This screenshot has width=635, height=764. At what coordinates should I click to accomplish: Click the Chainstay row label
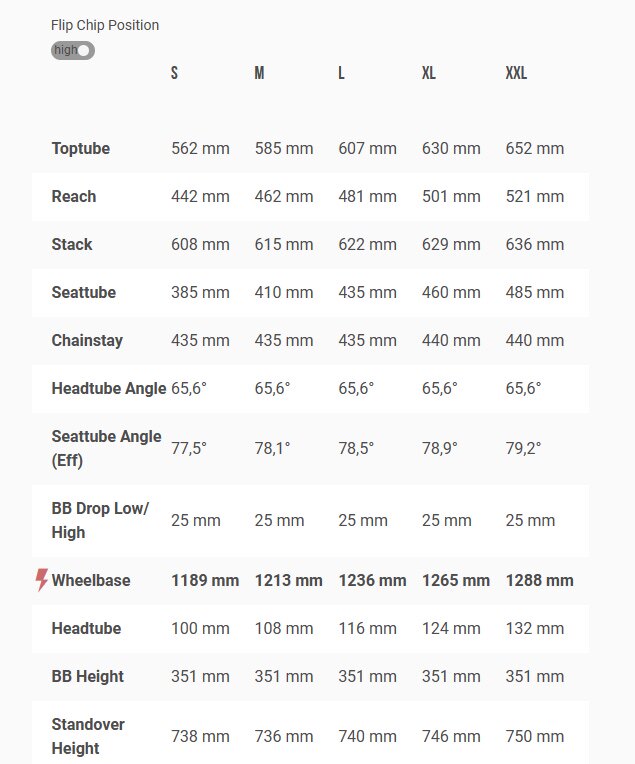tap(87, 340)
